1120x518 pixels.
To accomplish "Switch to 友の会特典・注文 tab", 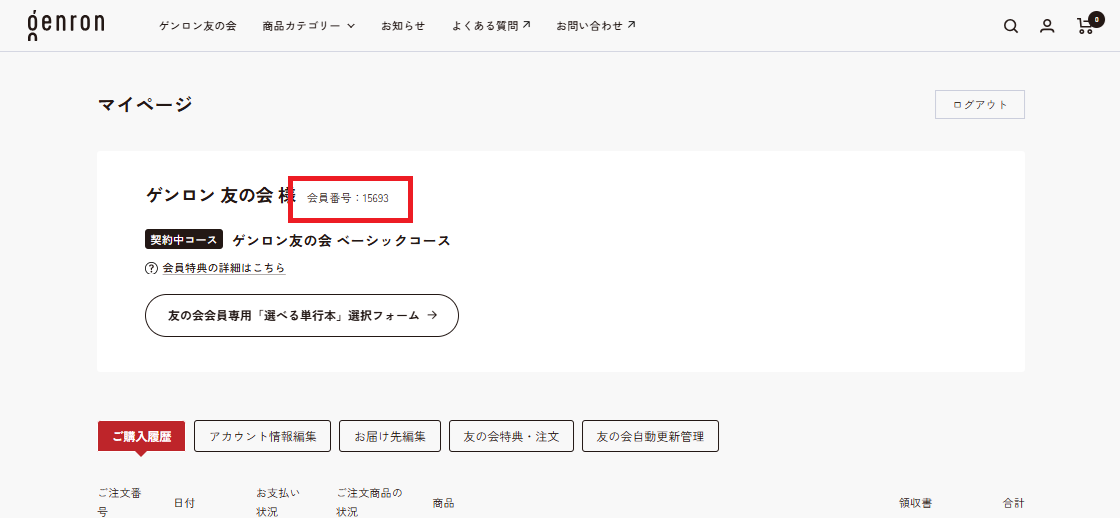I will [x=511, y=437].
